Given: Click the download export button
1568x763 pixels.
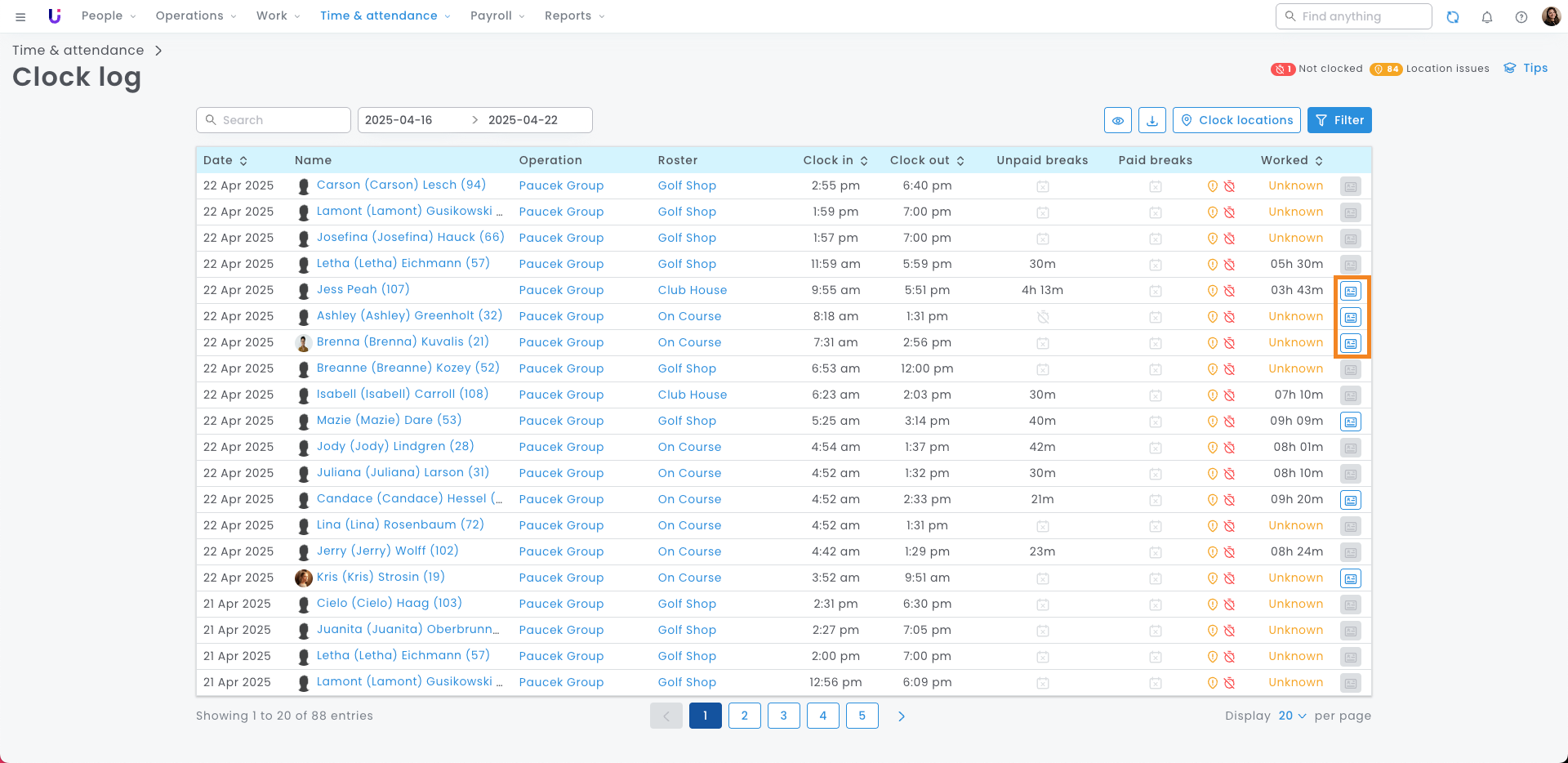Looking at the screenshot, I should tap(1152, 120).
